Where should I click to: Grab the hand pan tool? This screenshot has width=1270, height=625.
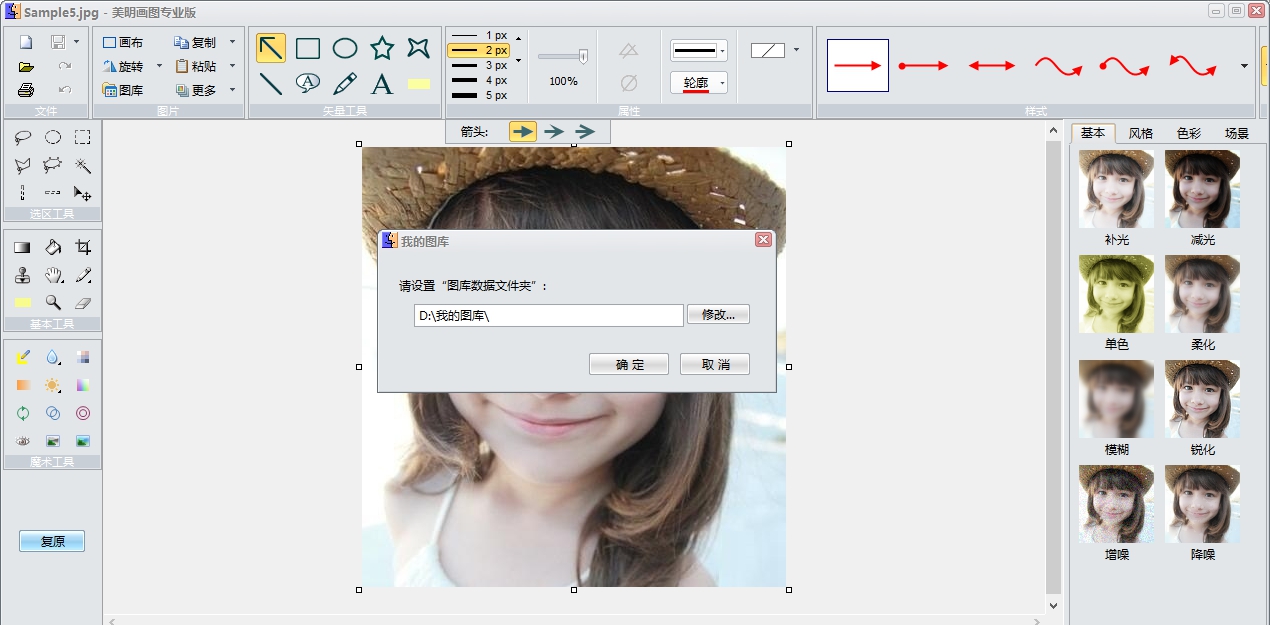point(51,275)
